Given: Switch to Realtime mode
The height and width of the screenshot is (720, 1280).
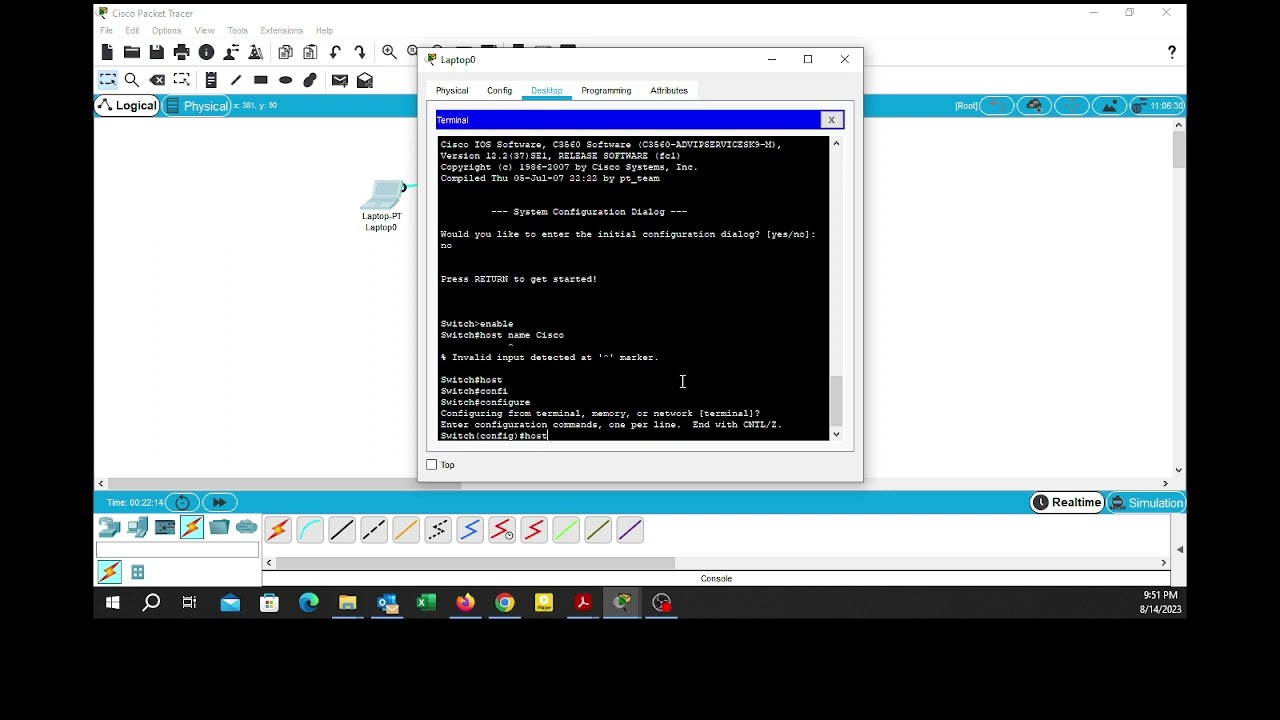Looking at the screenshot, I should coord(1067,503).
